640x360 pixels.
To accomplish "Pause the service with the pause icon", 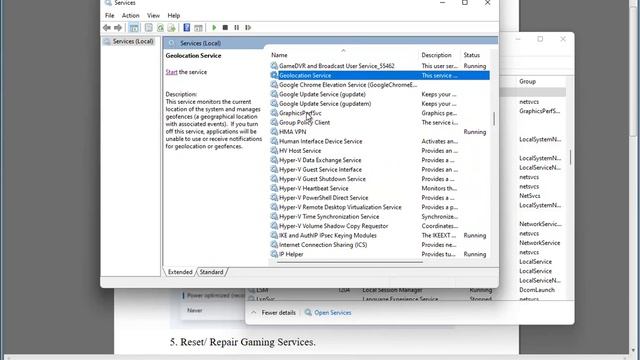I will [x=237, y=28].
